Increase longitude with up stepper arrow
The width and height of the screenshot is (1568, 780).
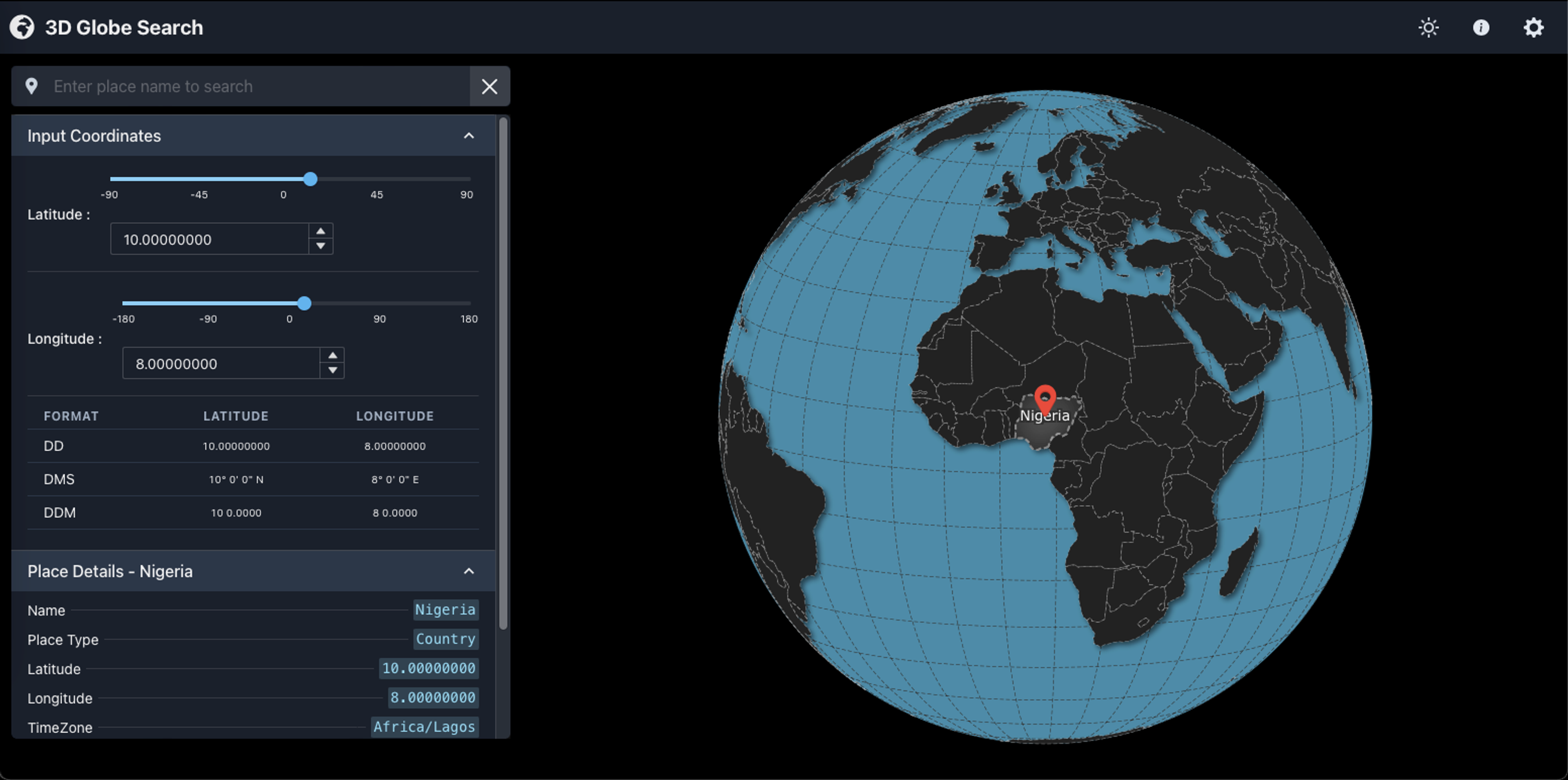(x=332, y=356)
